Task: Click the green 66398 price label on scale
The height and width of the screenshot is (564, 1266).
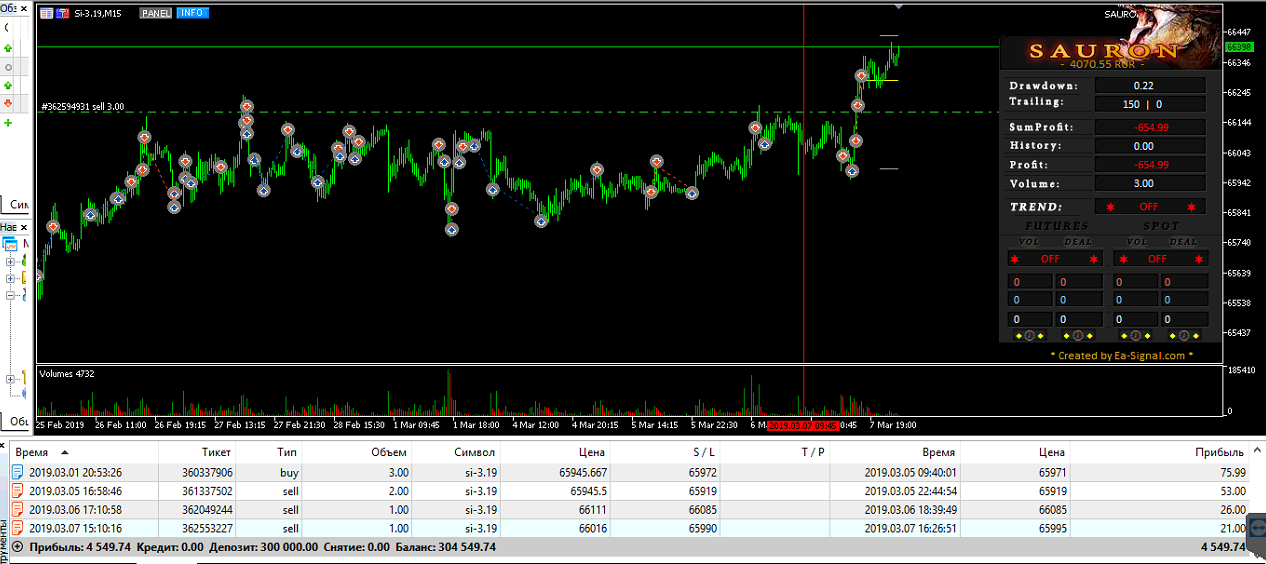Action: (1238, 47)
